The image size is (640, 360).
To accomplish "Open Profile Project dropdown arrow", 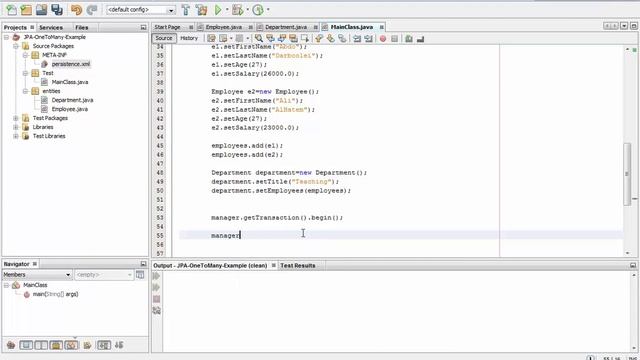I will pos(268,9).
